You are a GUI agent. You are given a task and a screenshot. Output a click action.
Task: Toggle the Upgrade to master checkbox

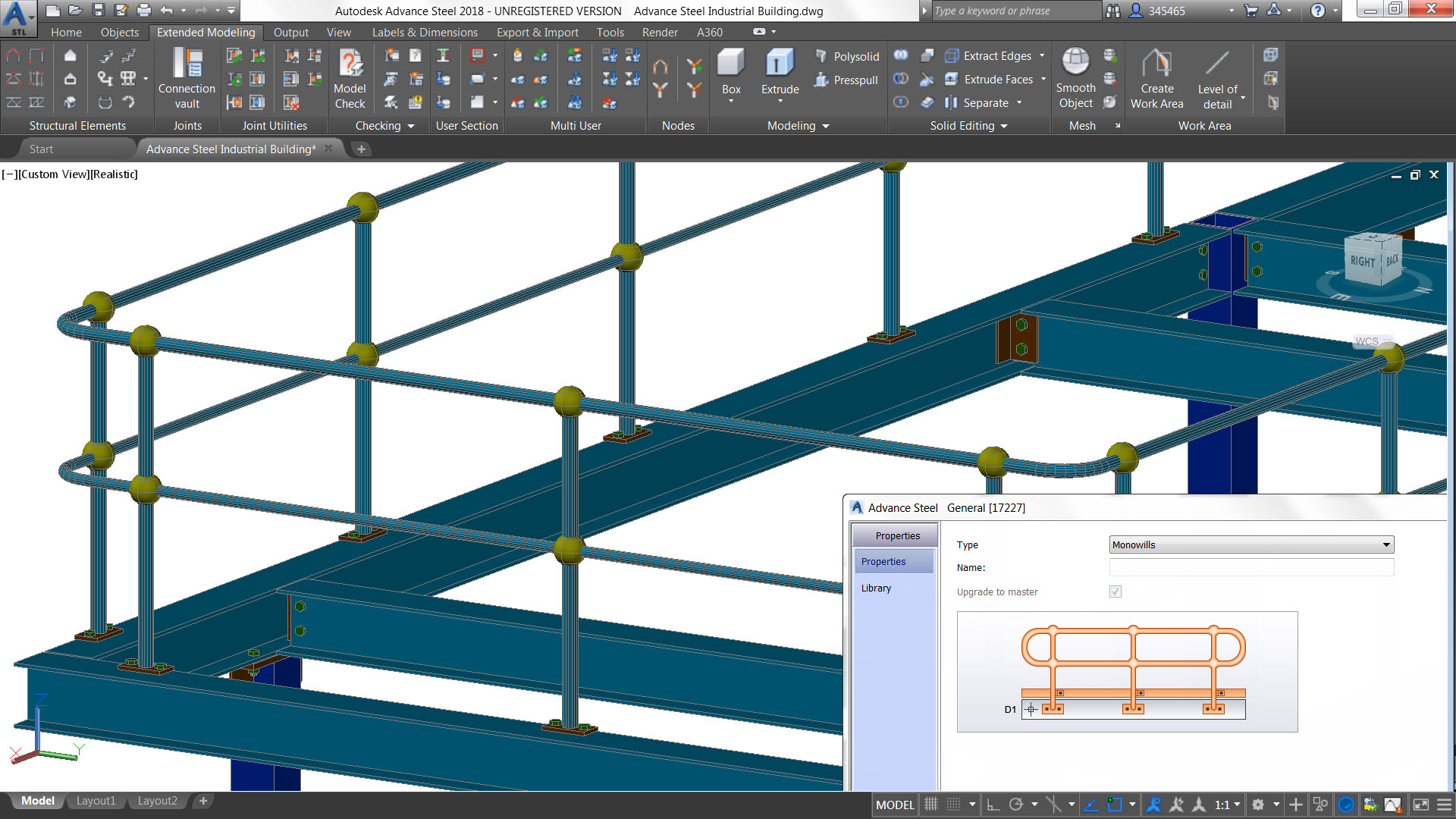point(1115,591)
